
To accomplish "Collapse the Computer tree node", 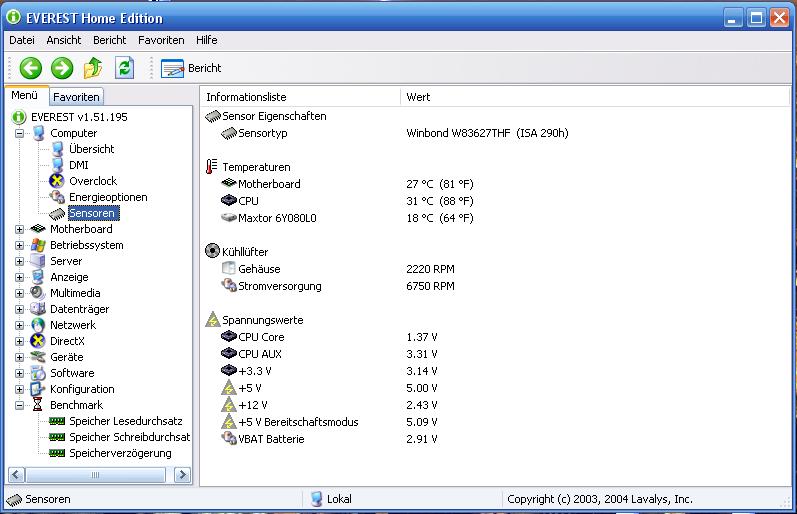I will [19, 133].
